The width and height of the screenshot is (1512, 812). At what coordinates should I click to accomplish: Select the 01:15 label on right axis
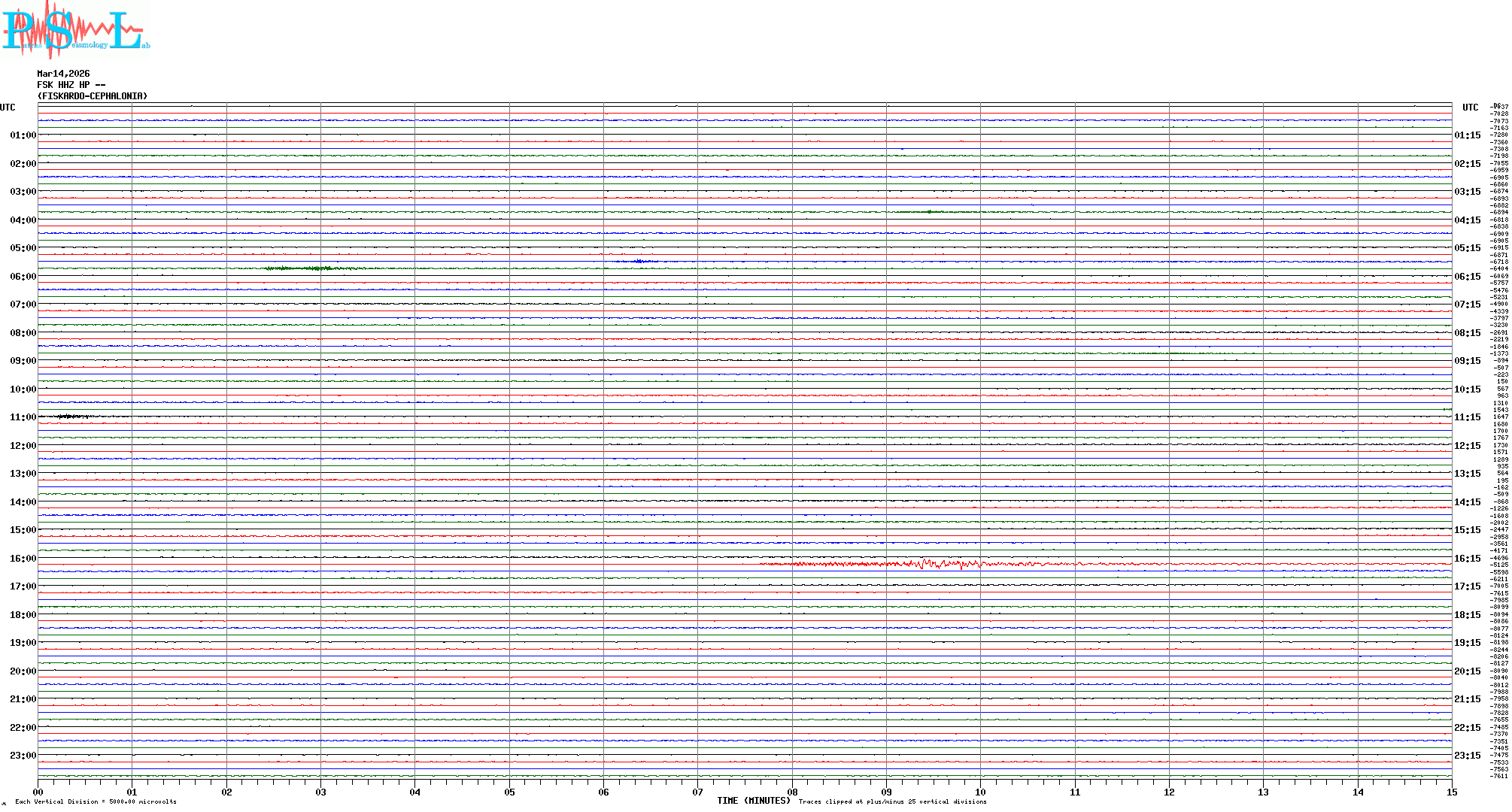tap(1467, 135)
